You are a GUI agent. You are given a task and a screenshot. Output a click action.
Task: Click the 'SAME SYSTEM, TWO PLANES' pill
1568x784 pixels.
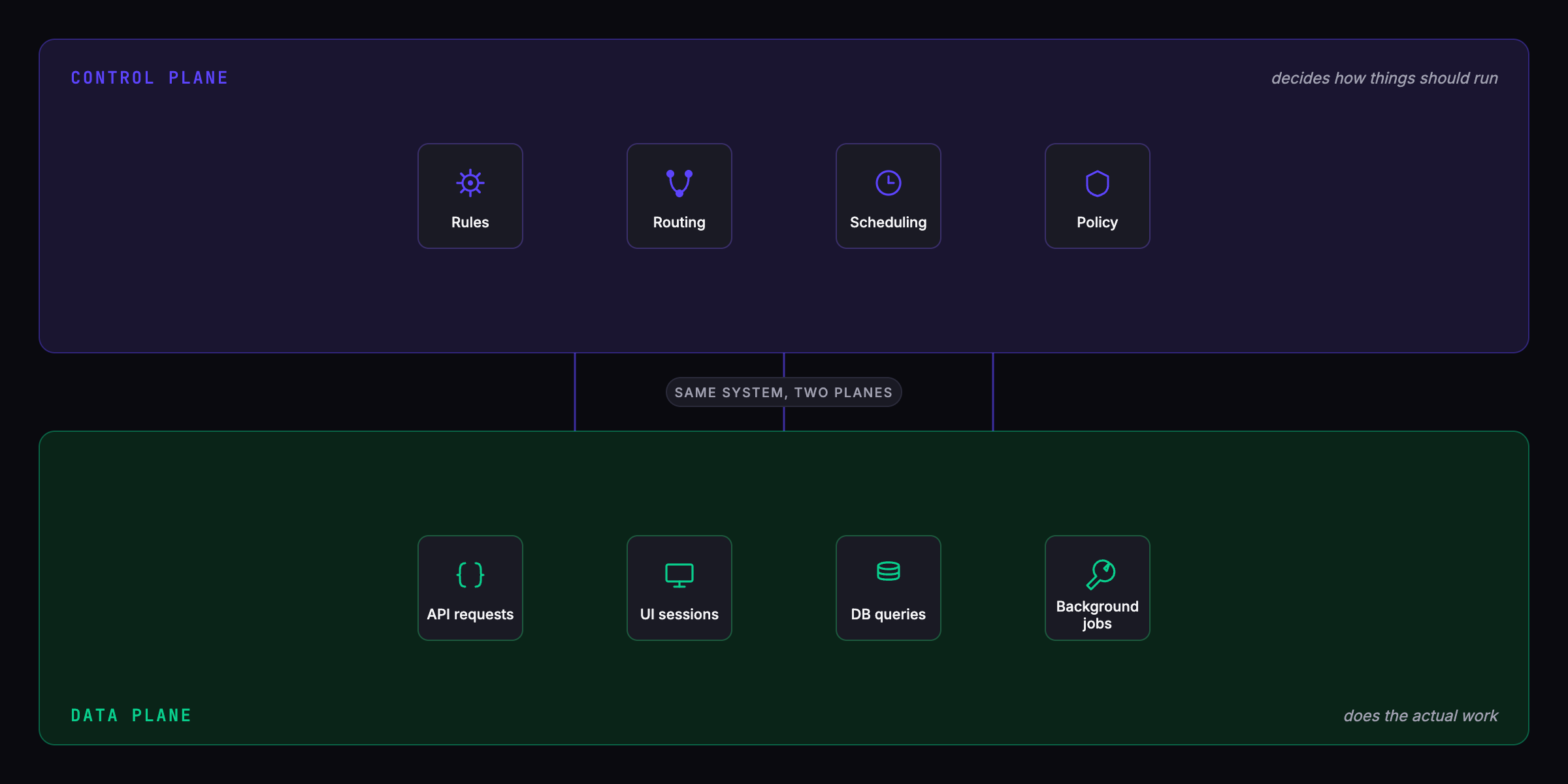click(x=784, y=392)
